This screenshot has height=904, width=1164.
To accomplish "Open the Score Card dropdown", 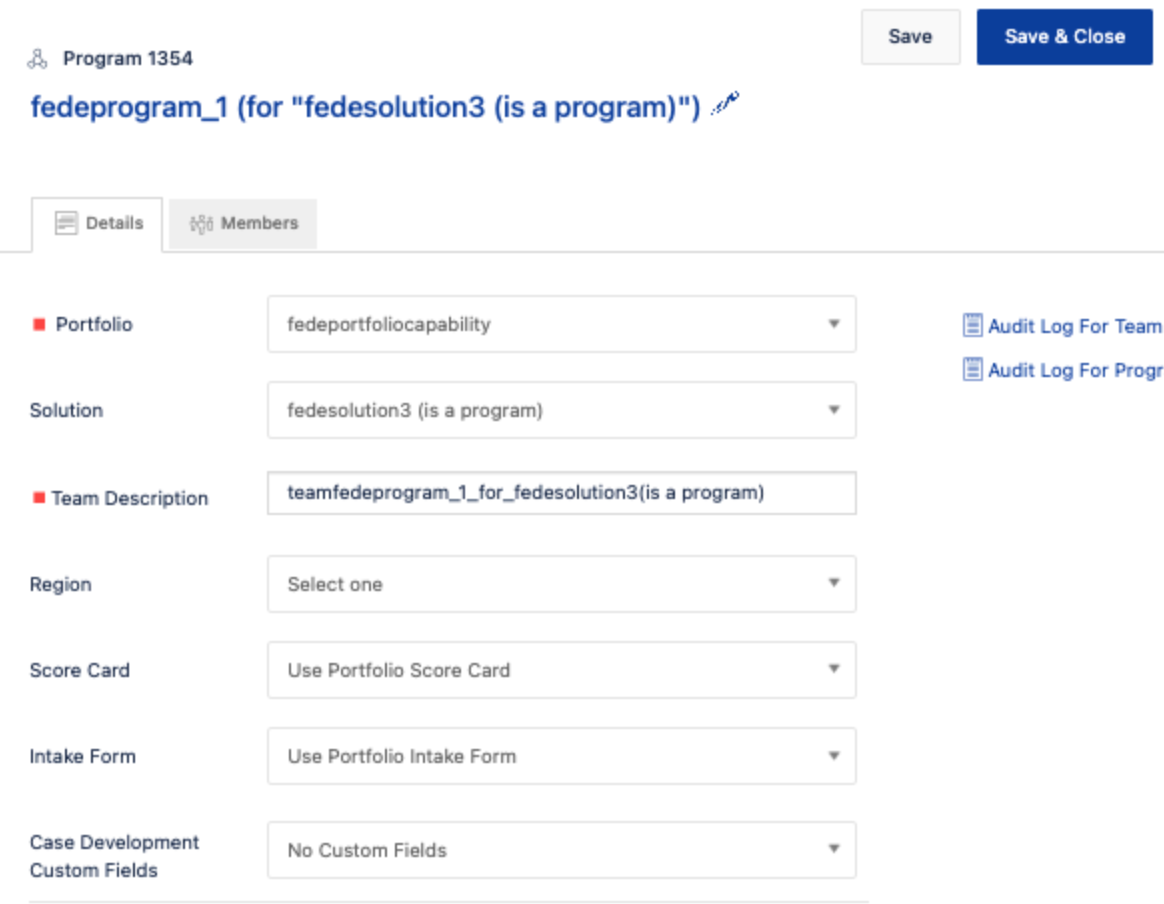I will (561, 670).
